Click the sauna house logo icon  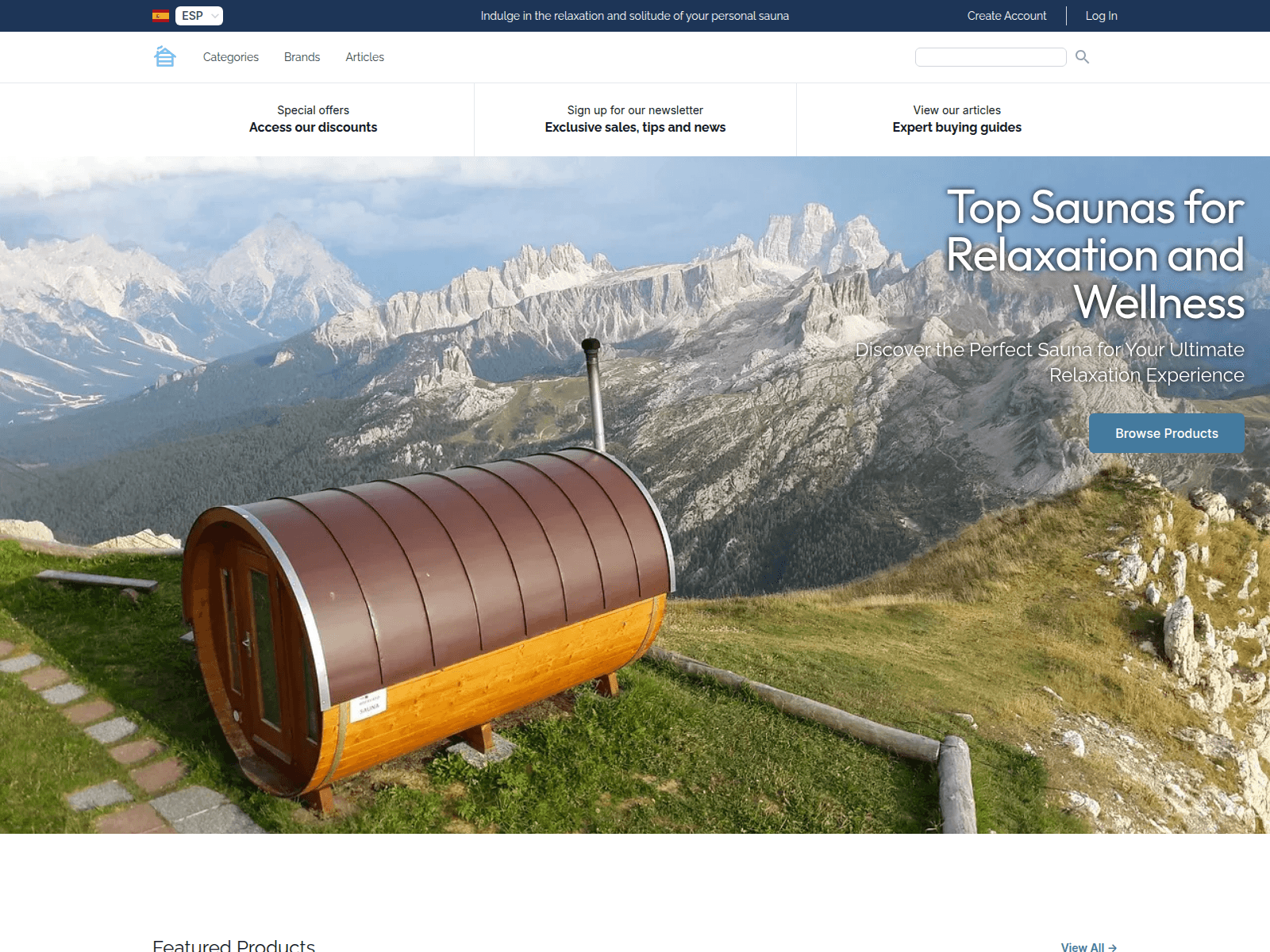coord(164,56)
